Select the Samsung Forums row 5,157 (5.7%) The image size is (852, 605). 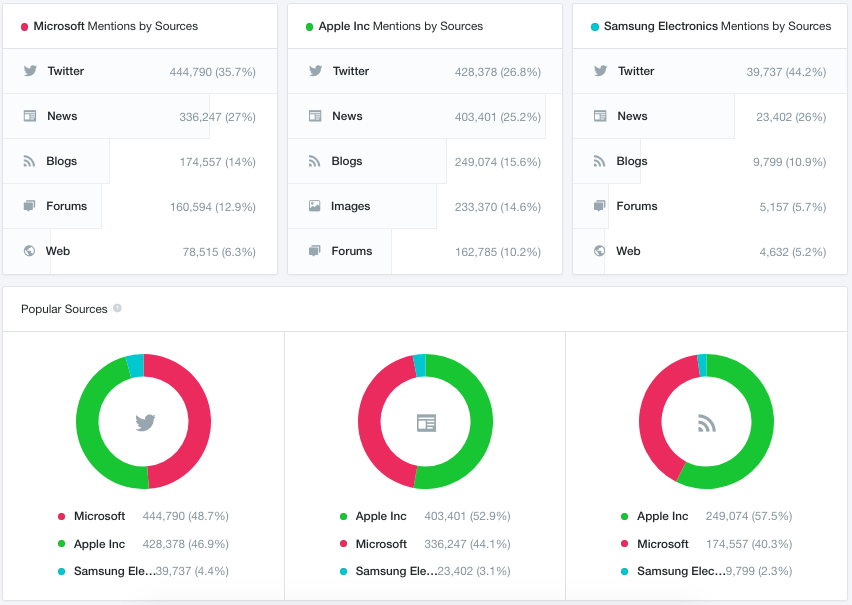click(710, 207)
